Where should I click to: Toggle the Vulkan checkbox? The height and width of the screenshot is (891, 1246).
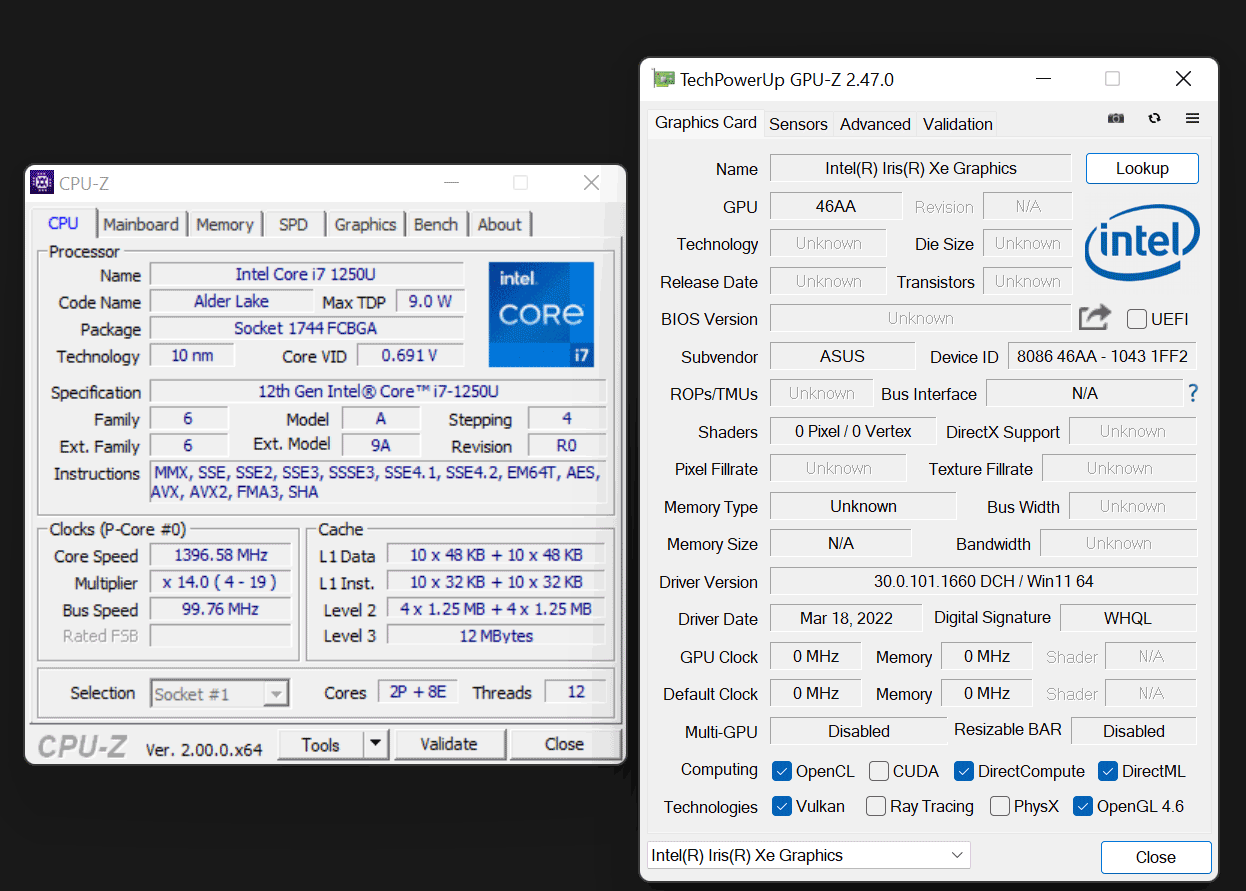782,806
